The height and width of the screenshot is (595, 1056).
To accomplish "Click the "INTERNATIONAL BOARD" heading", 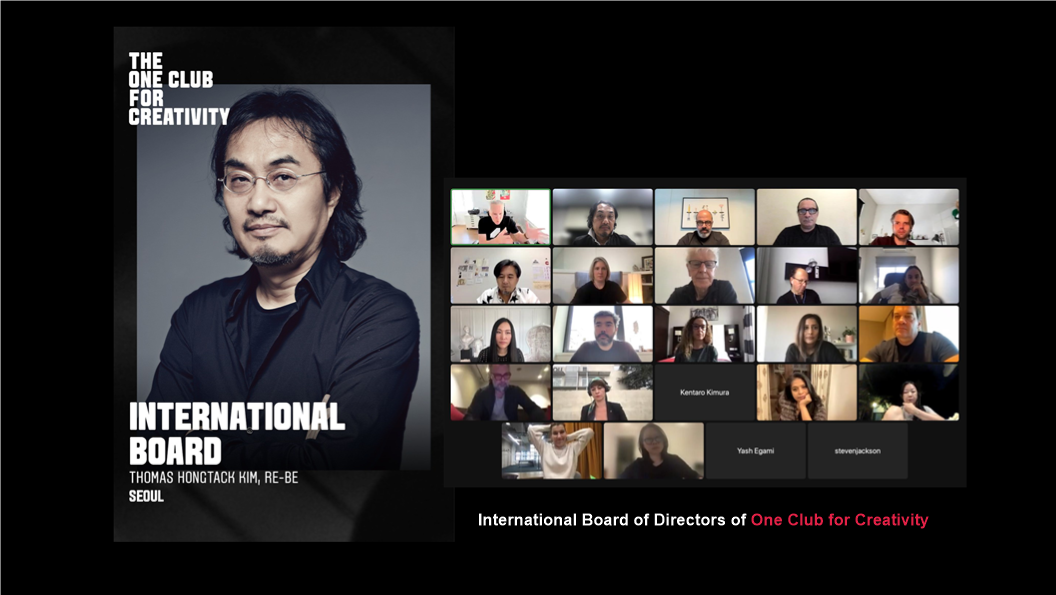I will point(236,433).
